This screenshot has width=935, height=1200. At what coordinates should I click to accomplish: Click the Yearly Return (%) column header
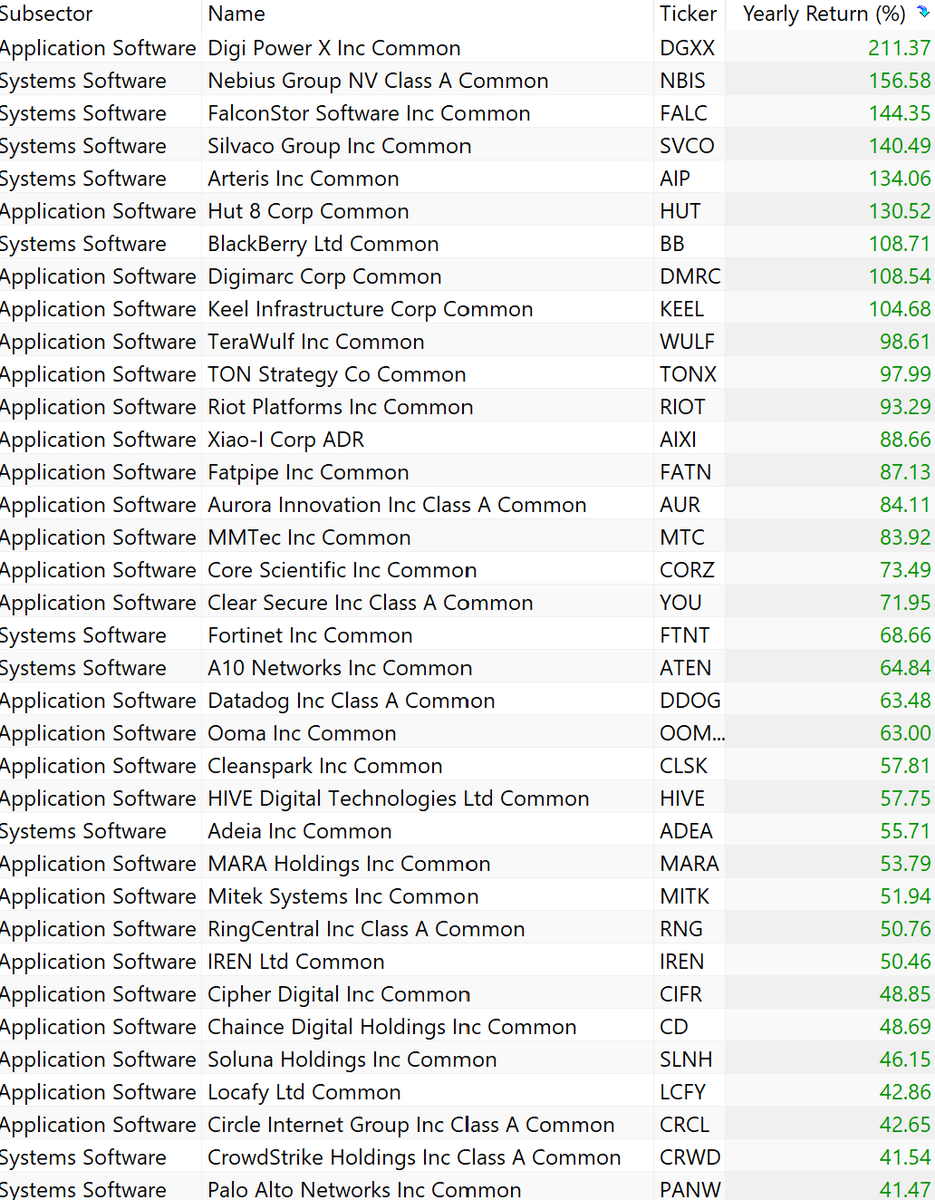824,14
